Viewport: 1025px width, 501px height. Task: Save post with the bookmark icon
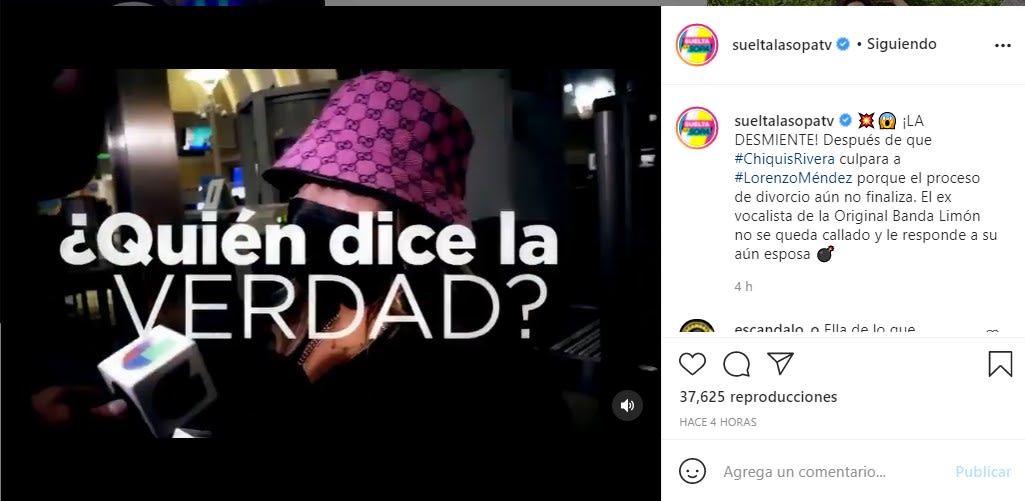1000,364
